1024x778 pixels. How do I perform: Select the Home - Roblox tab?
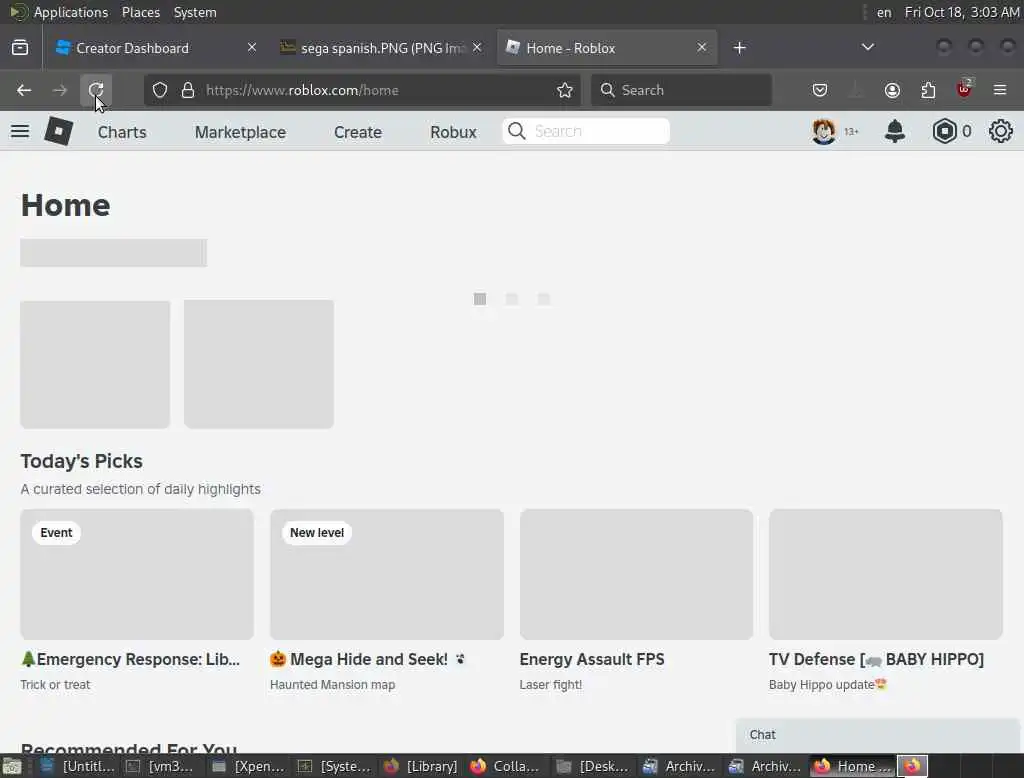(x=607, y=48)
